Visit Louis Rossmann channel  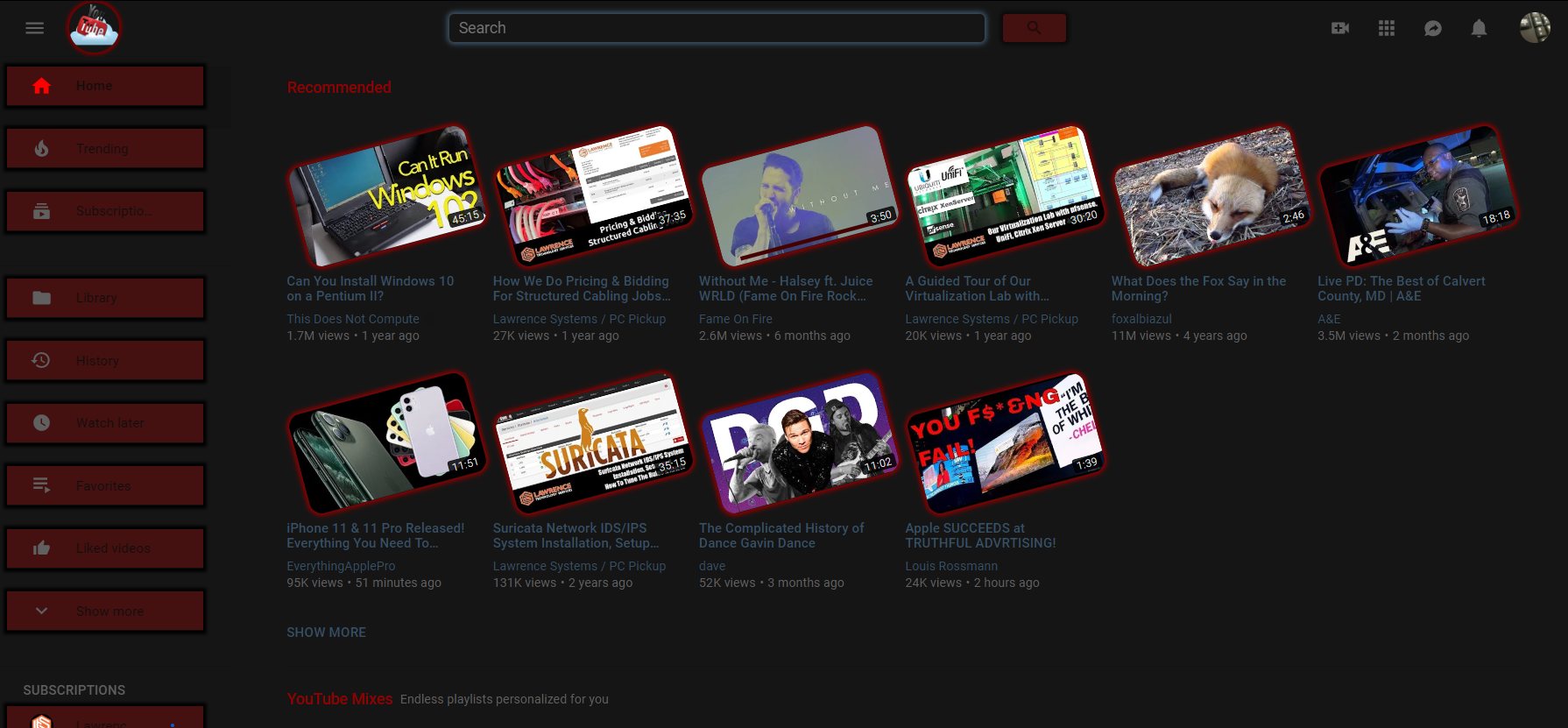pos(951,566)
